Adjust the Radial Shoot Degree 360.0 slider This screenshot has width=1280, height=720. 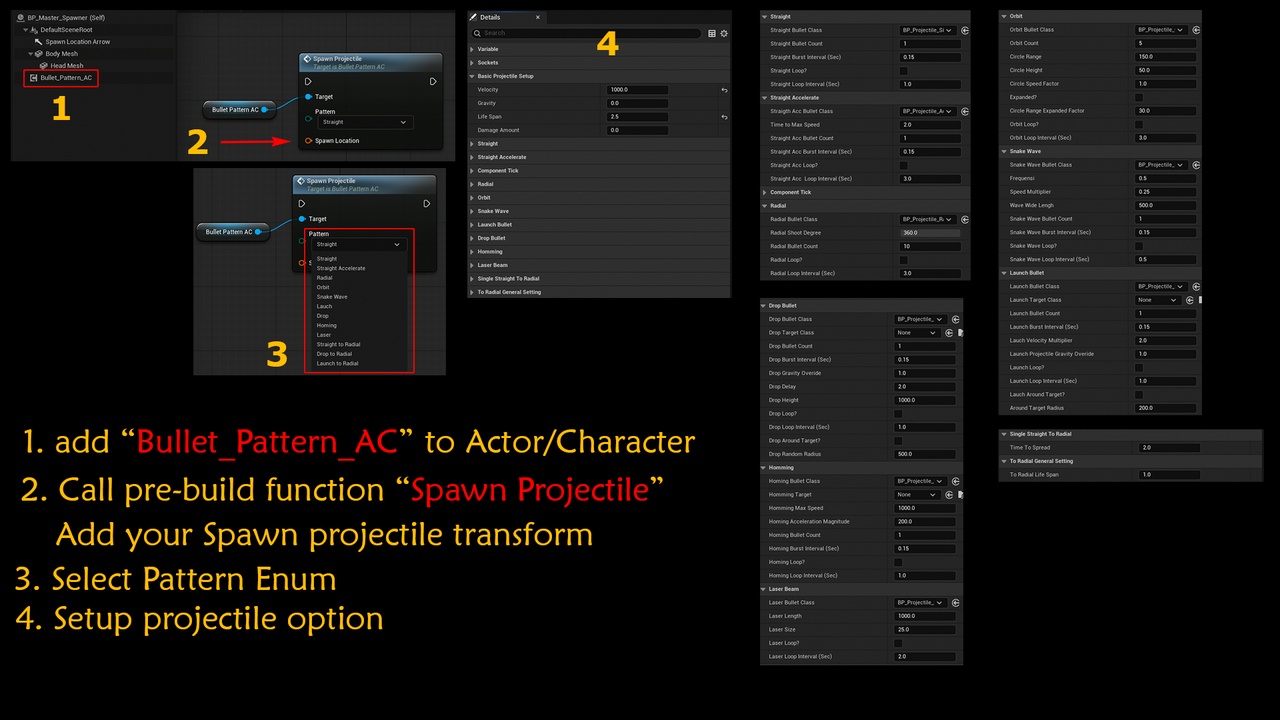929,233
